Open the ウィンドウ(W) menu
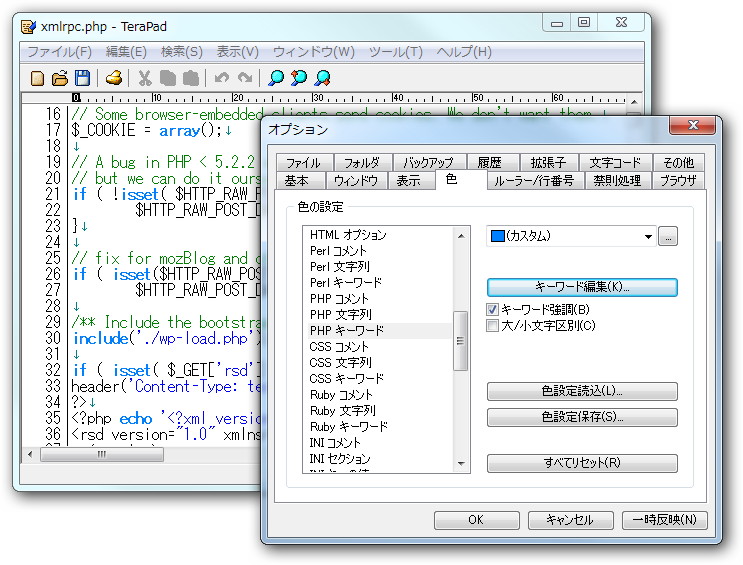 tap(314, 52)
